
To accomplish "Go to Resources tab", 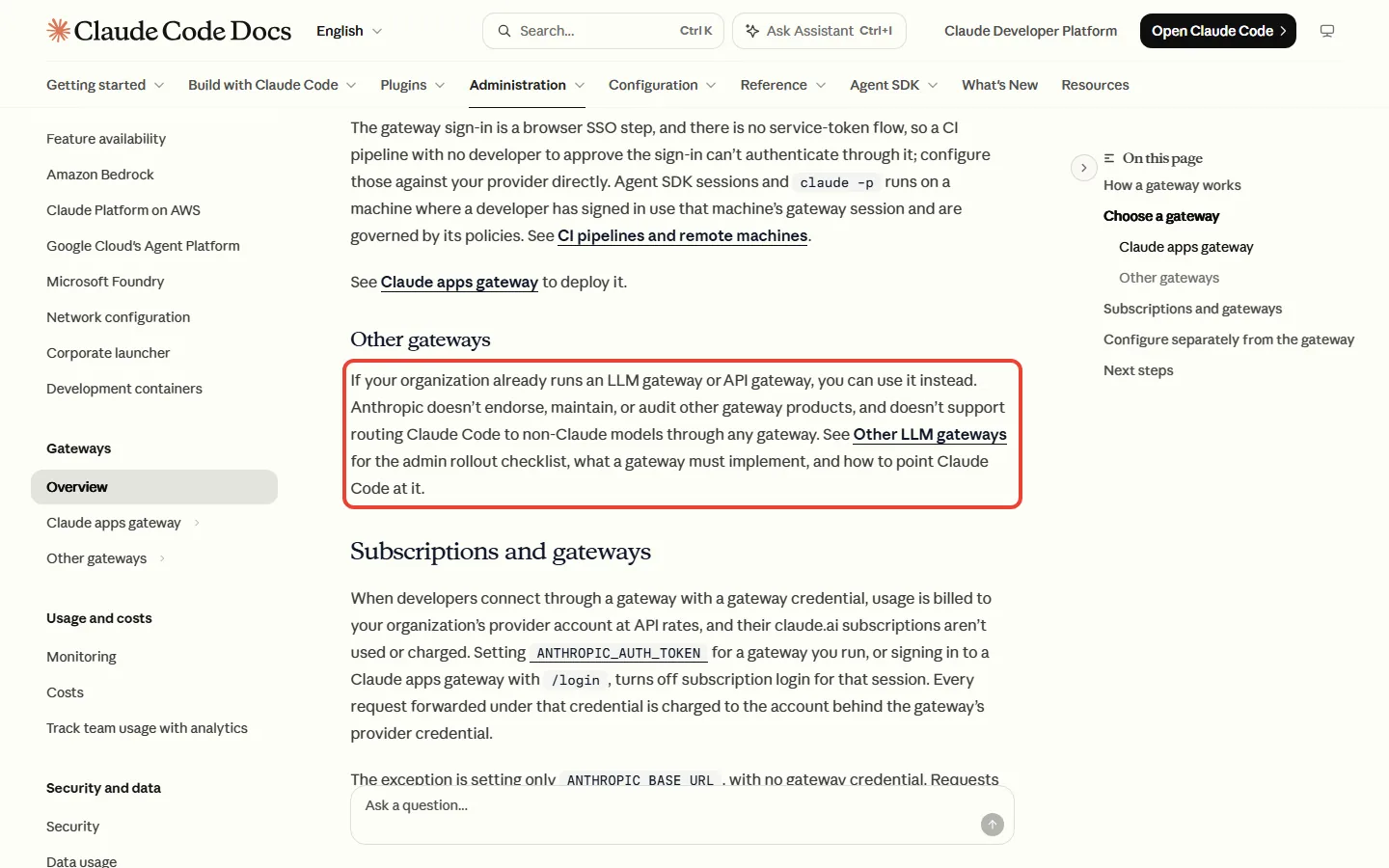I will [1095, 85].
